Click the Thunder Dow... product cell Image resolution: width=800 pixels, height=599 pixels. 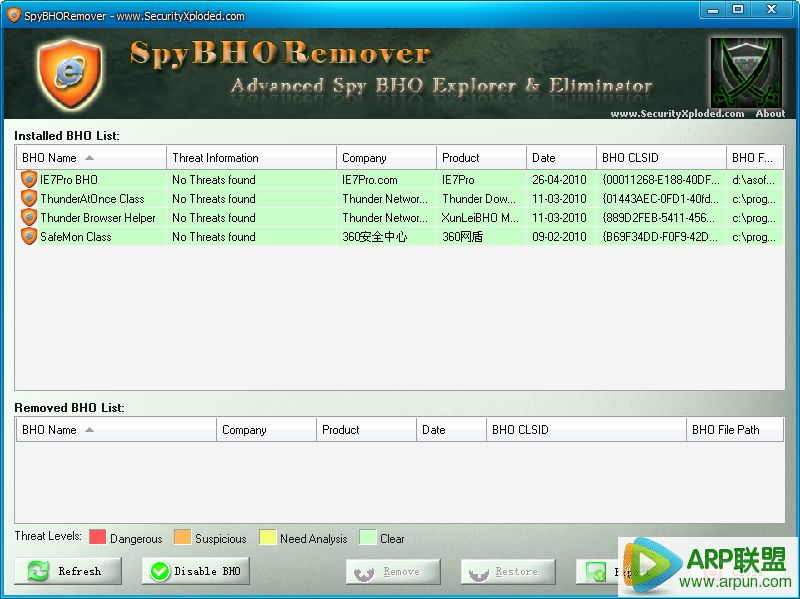(x=479, y=198)
